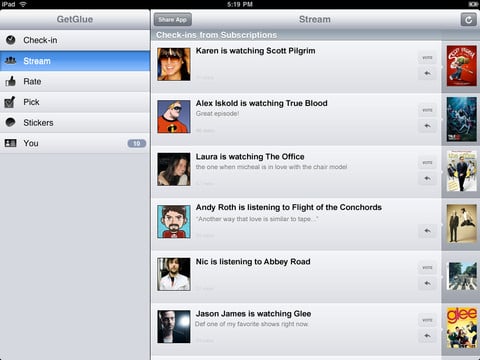Click the "Great episode!" comment
The image size is (480, 360).
click(x=217, y=114)
